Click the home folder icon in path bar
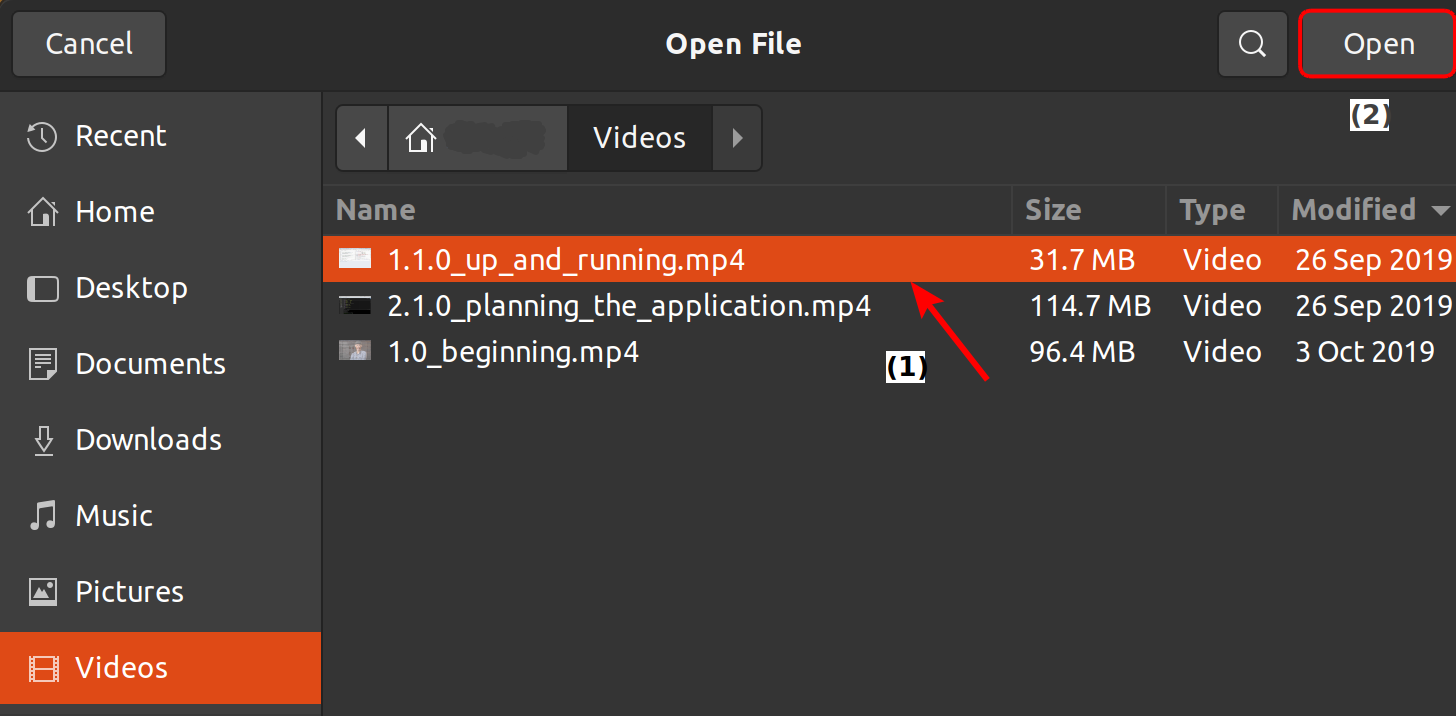The height and width of the screenshot is (716, 1456). [421, 138]
